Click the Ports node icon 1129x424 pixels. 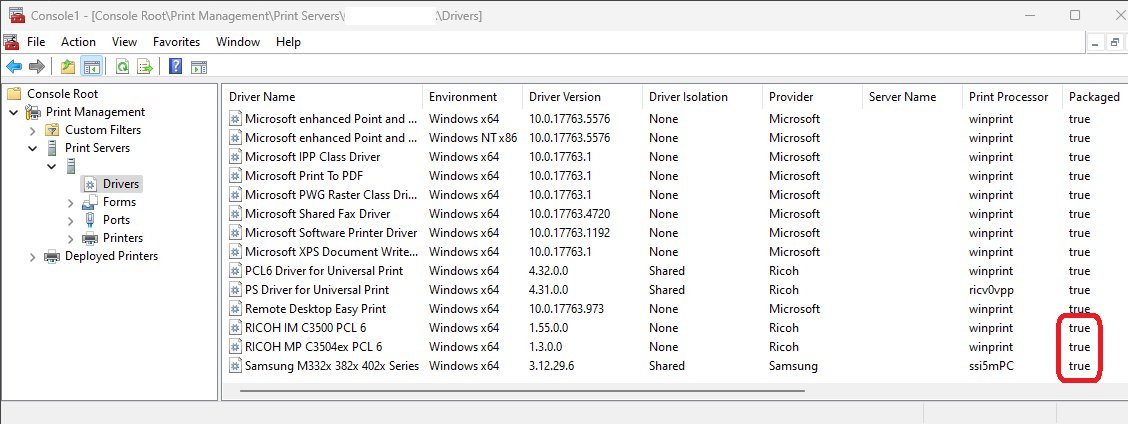coord(90,220)
